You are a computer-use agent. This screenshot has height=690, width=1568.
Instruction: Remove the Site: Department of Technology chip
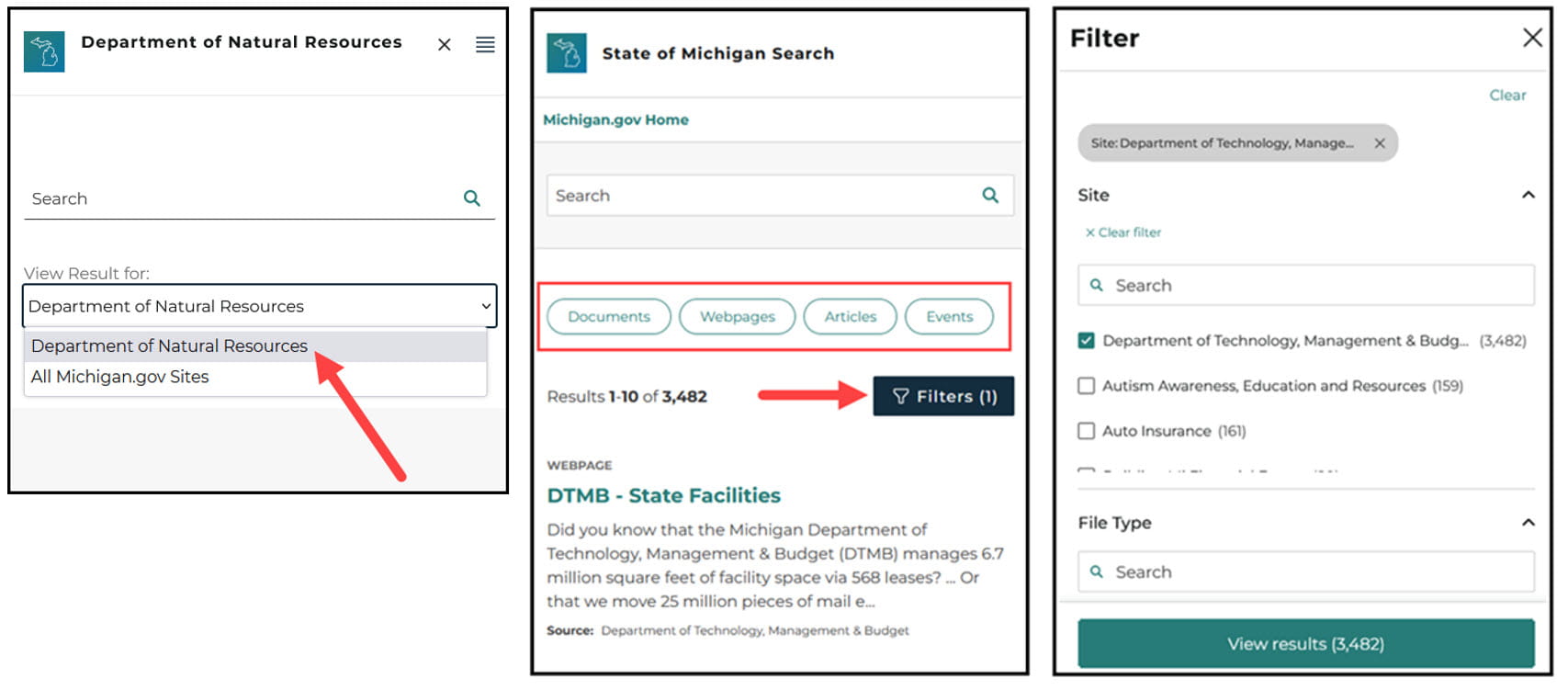(x=1380, y=143)
